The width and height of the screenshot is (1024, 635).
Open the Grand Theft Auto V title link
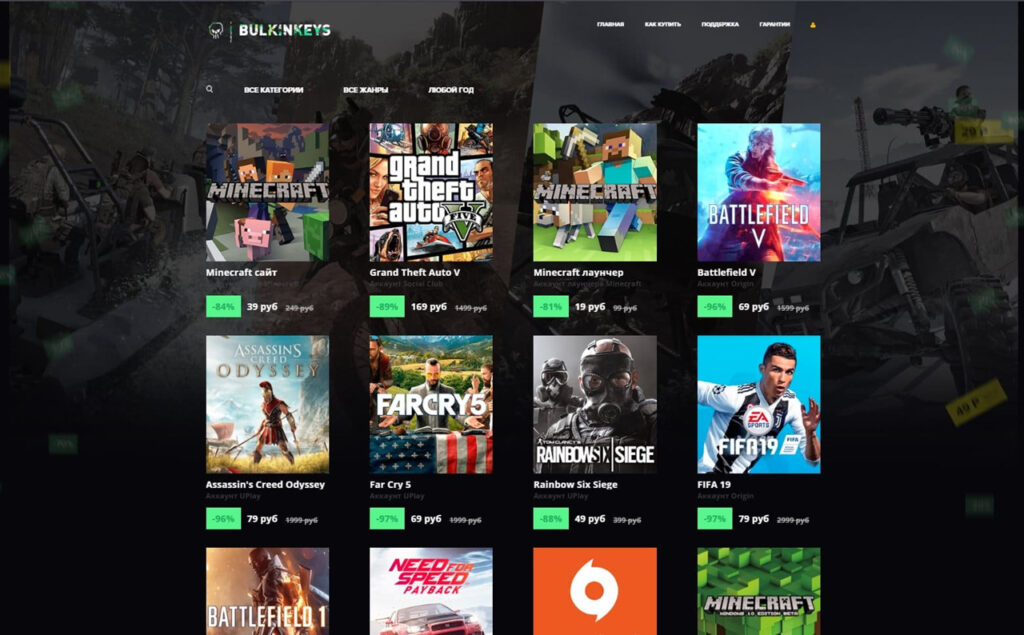click(x=415, y=272)
